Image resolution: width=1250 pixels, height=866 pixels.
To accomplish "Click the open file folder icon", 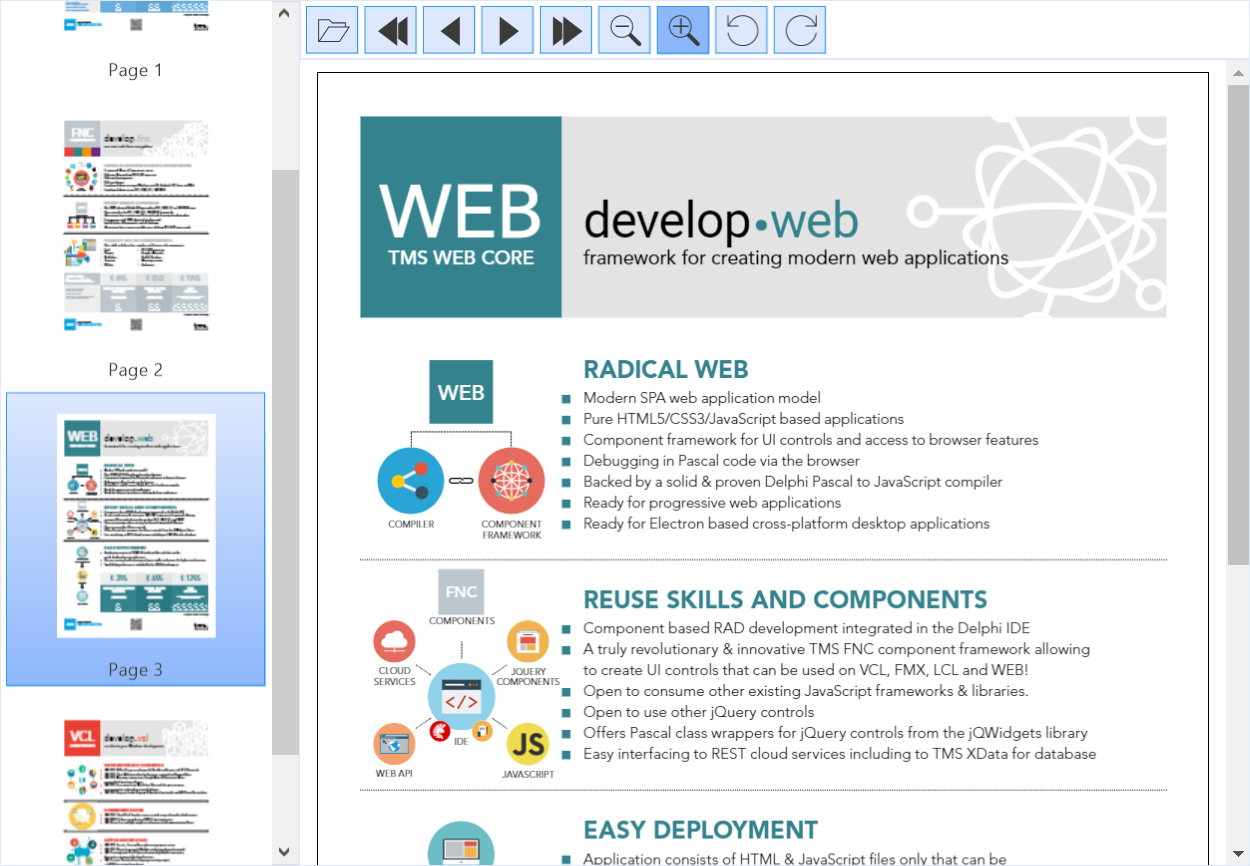I will [332, 30].
